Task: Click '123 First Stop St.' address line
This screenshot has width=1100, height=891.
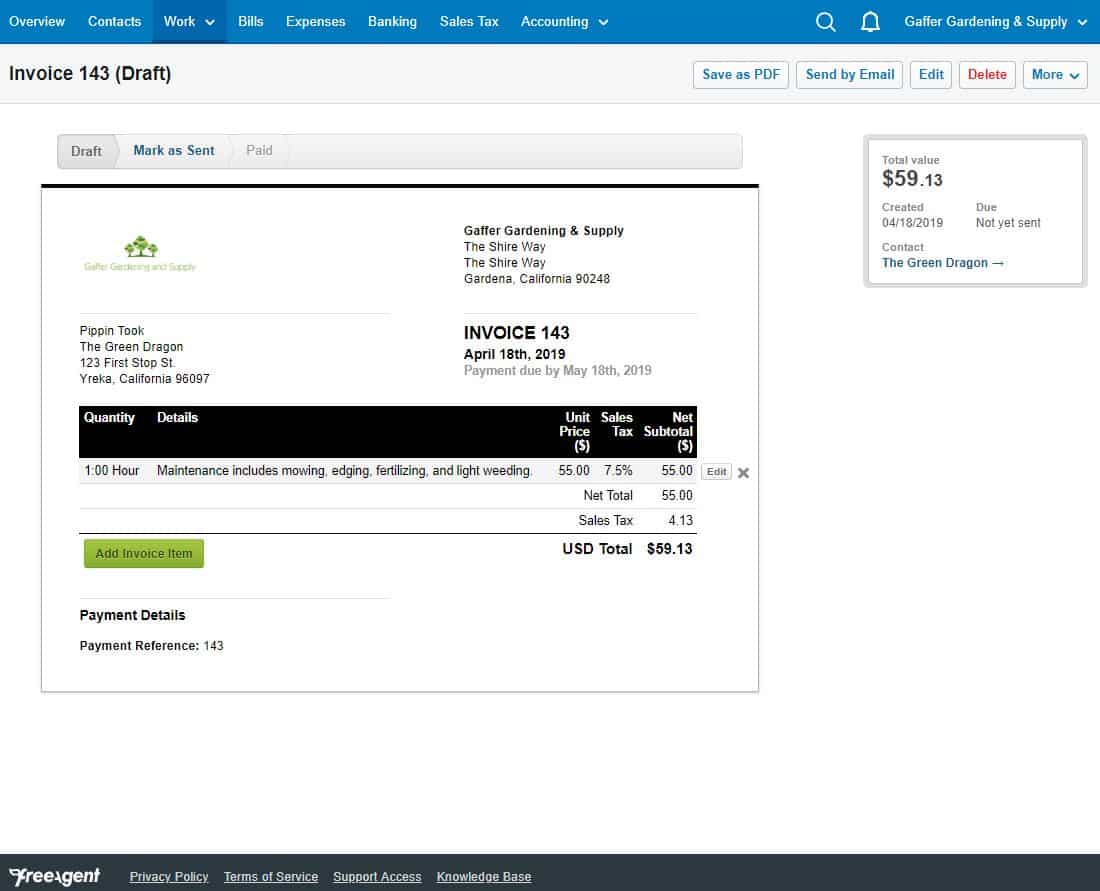Action: 128,363
